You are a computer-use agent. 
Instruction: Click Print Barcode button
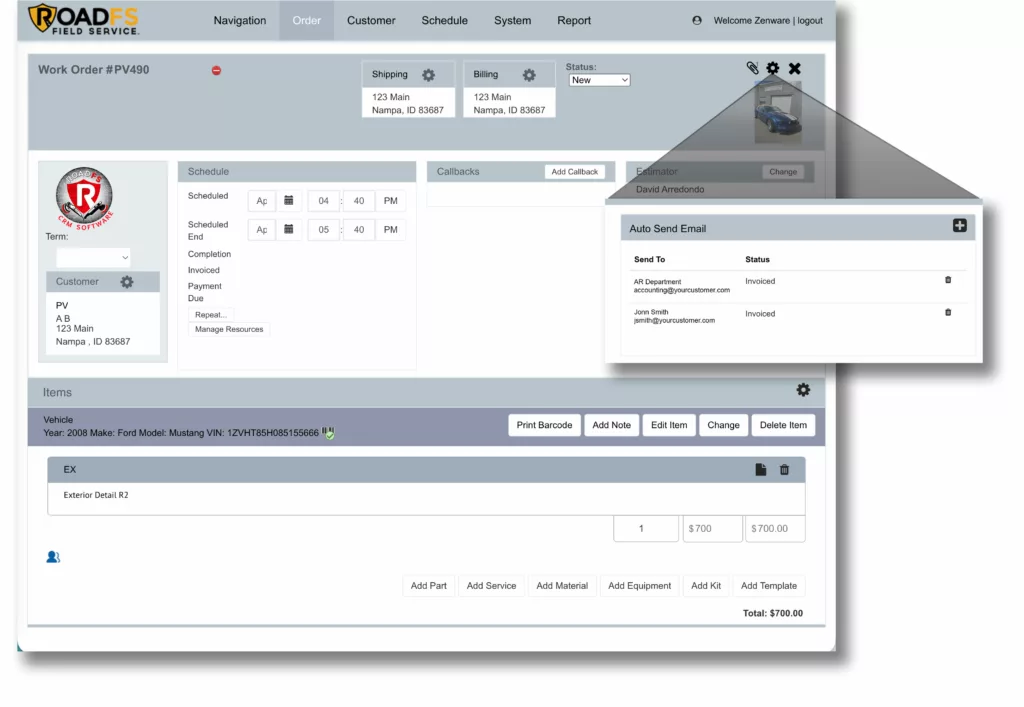(544, 425)
